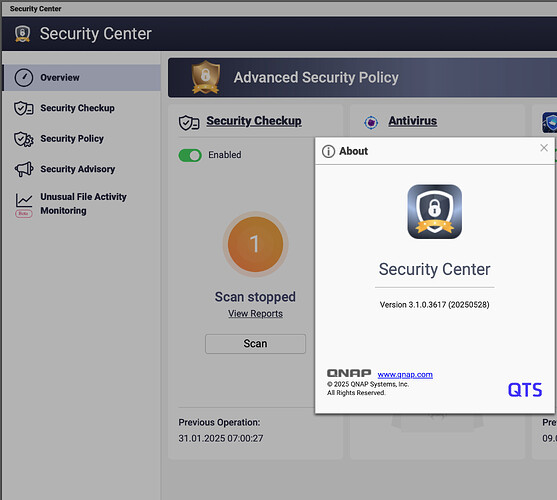The image size is (557, 500).
Task: Click the Enabled label next to the switch
Action: tap(225, 155)
